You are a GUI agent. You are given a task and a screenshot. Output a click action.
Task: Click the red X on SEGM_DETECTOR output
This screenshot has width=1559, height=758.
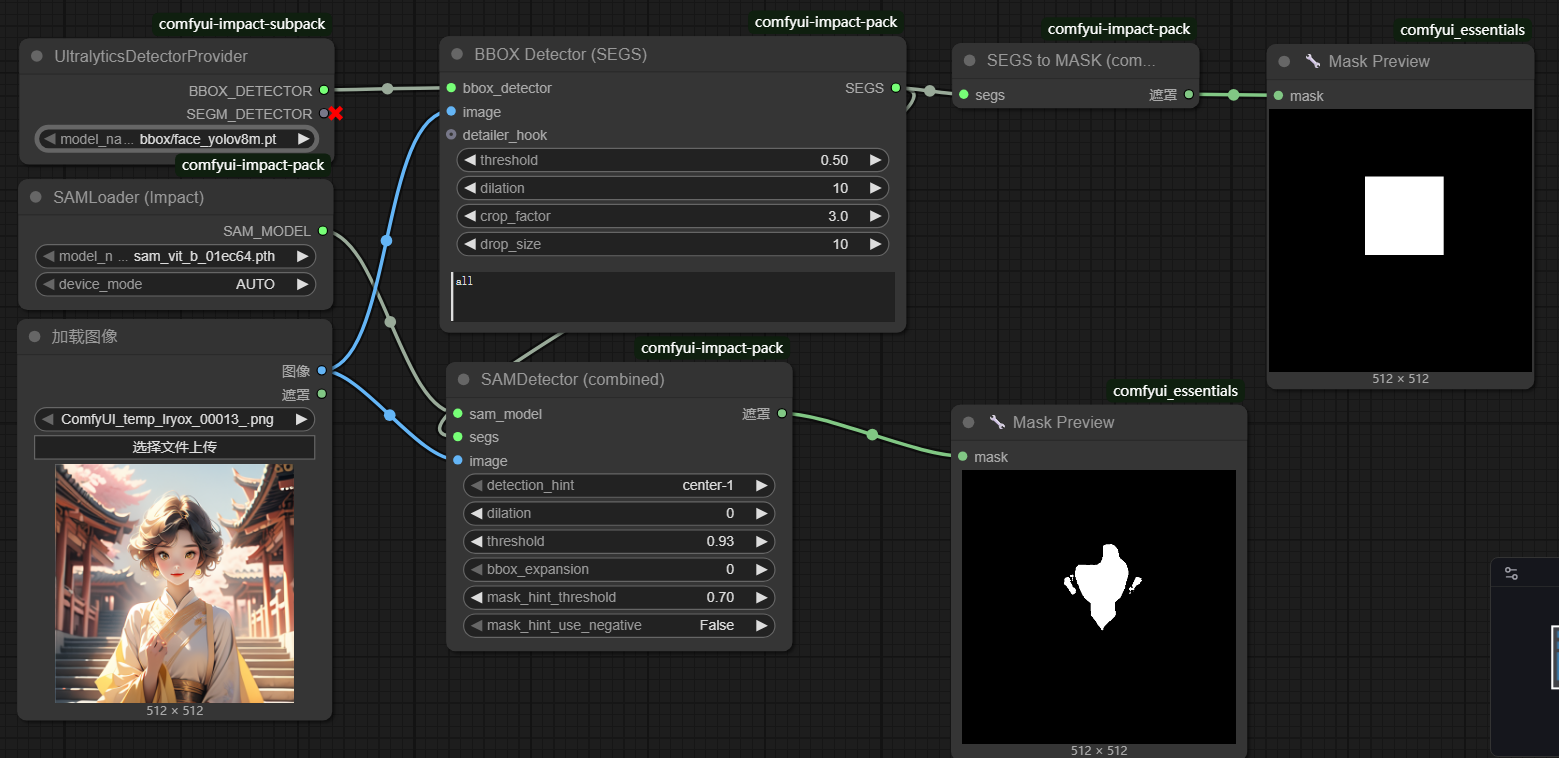click(x=336, y=114)
